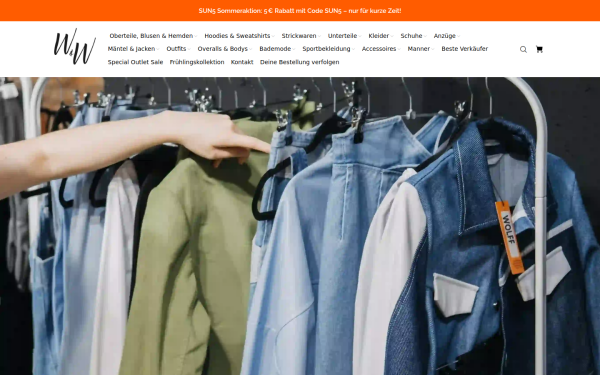Expand Accessoires dropdown arrow

tap(399, 49)
